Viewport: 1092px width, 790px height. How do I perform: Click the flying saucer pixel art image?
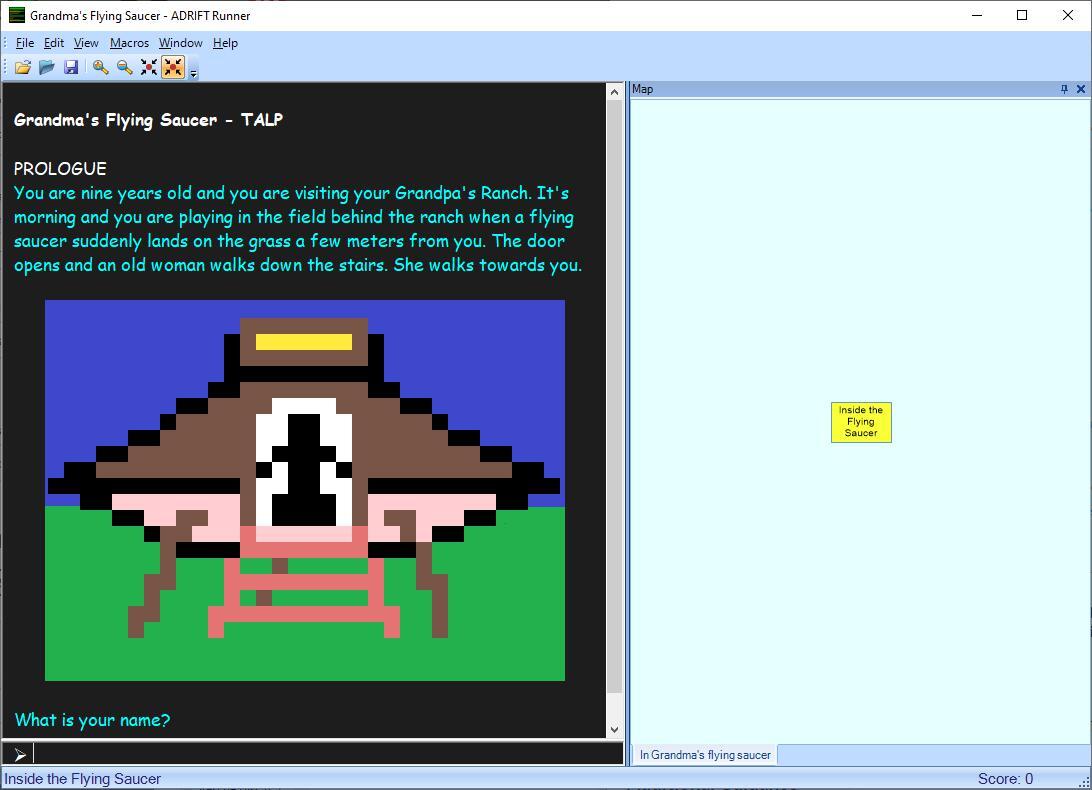point(305,490)
